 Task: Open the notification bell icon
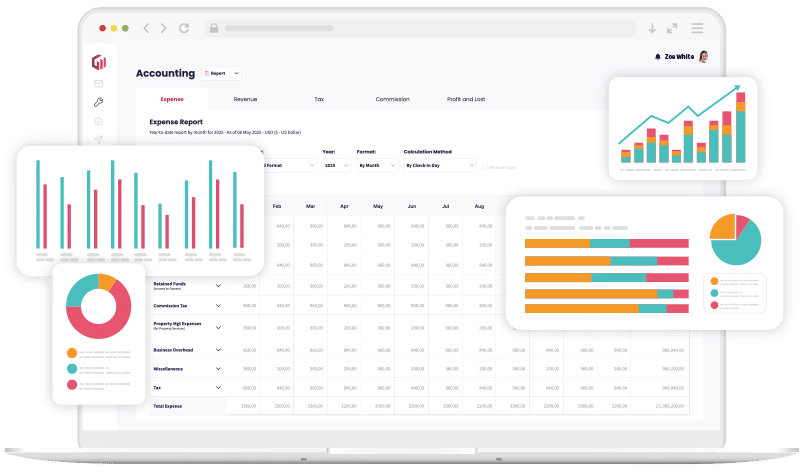point(657,57)
